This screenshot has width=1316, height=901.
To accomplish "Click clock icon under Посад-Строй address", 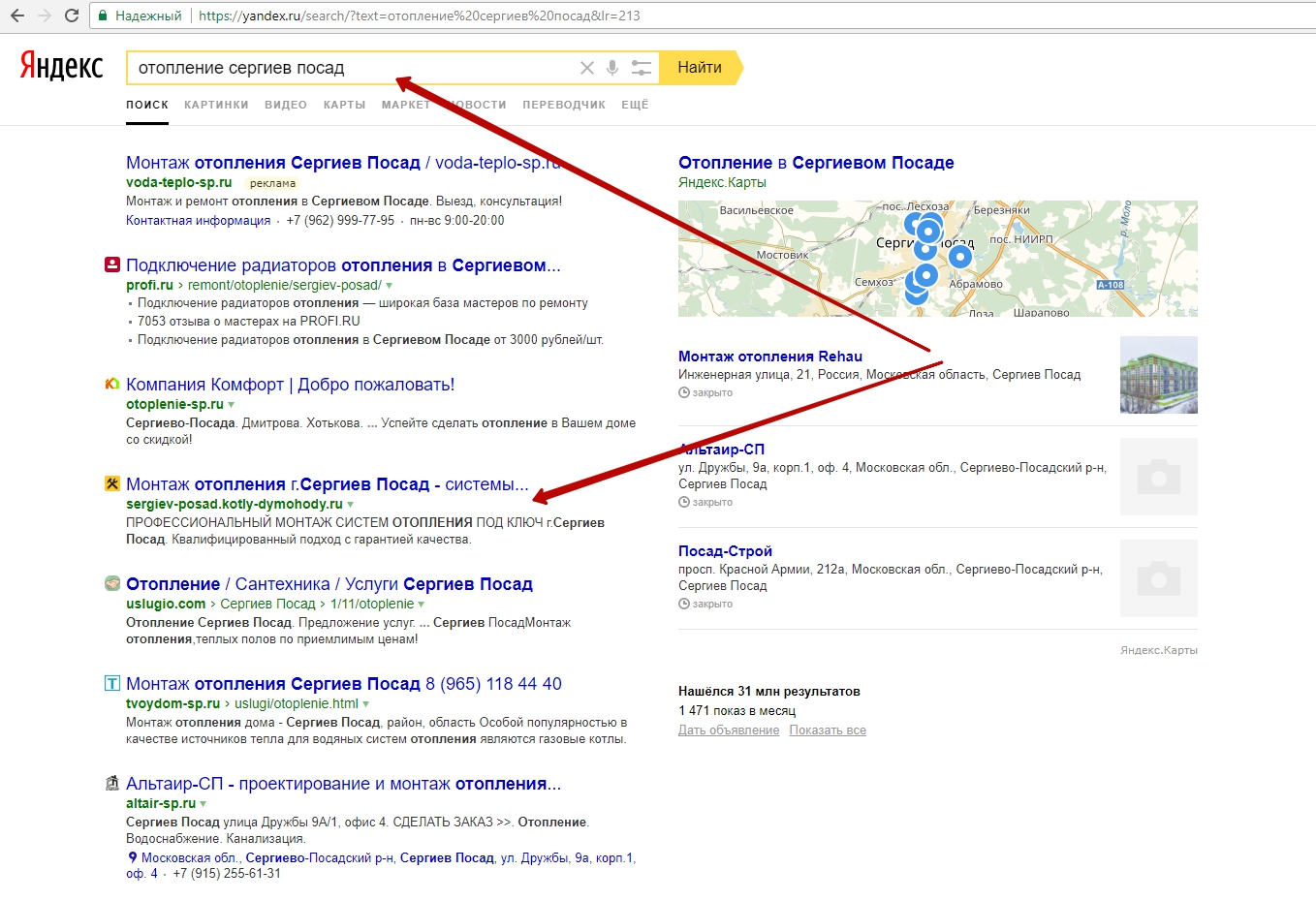I will point(684,605).
